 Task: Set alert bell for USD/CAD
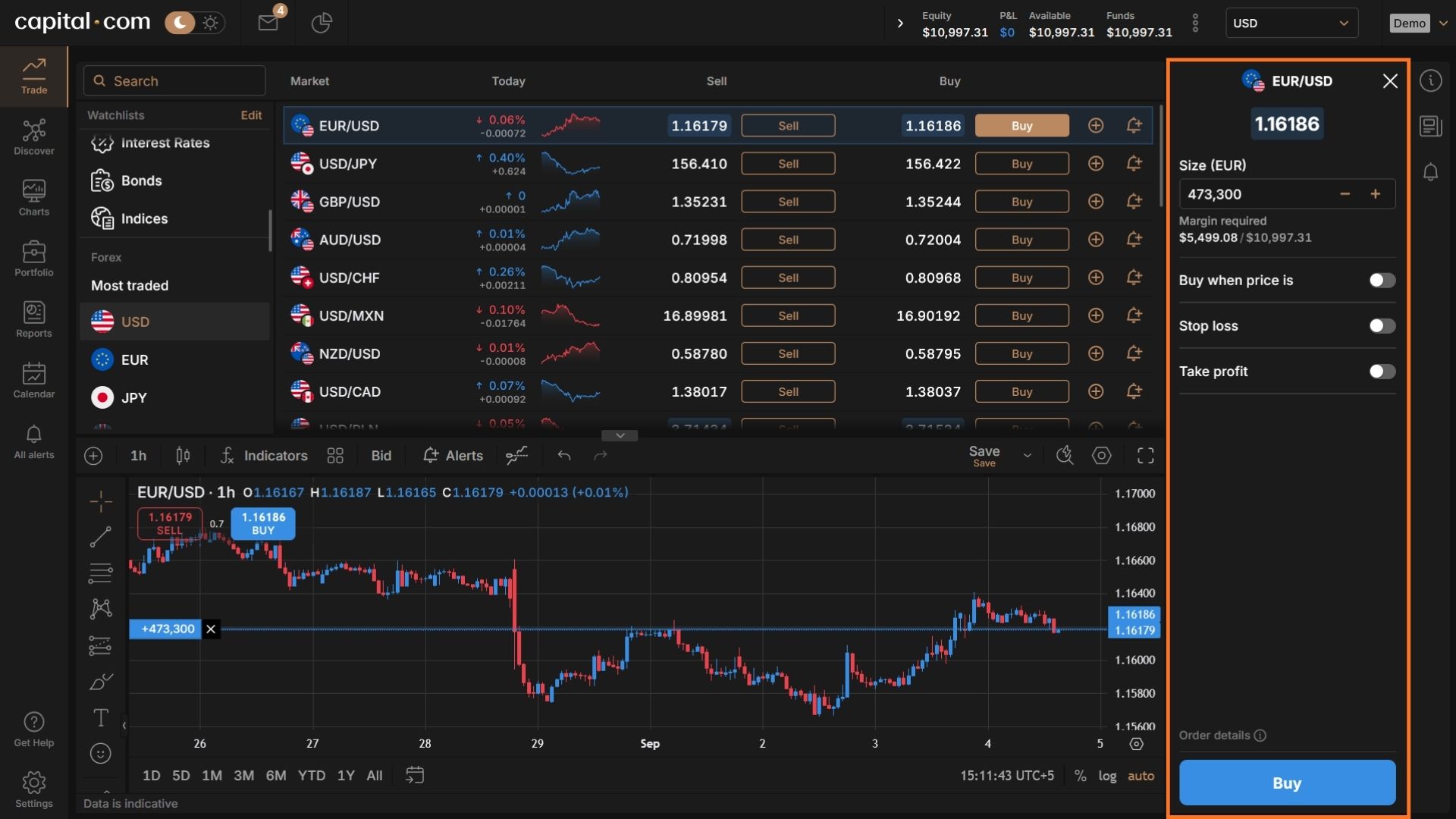tap(1134, 391)
